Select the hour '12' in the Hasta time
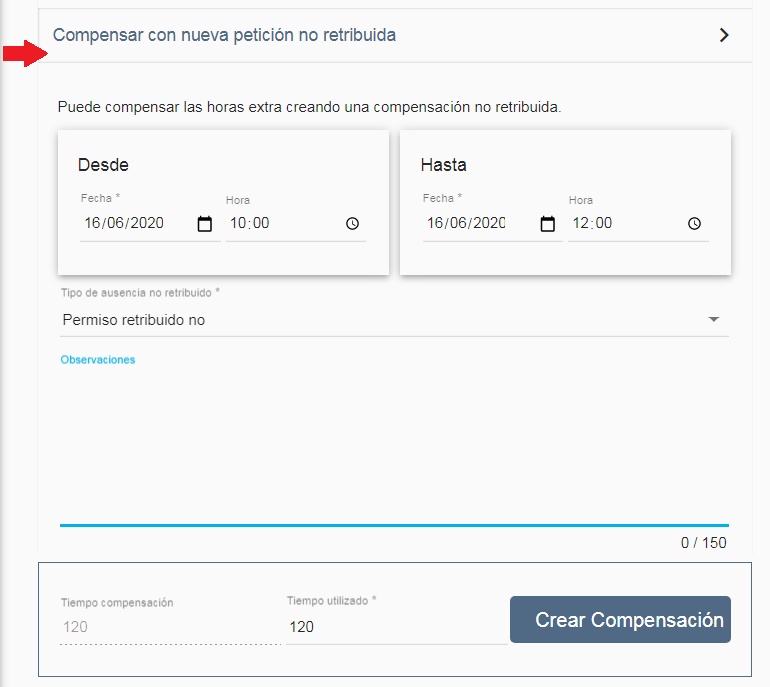The width and height of the screenshot is (770, 687). 581,224
